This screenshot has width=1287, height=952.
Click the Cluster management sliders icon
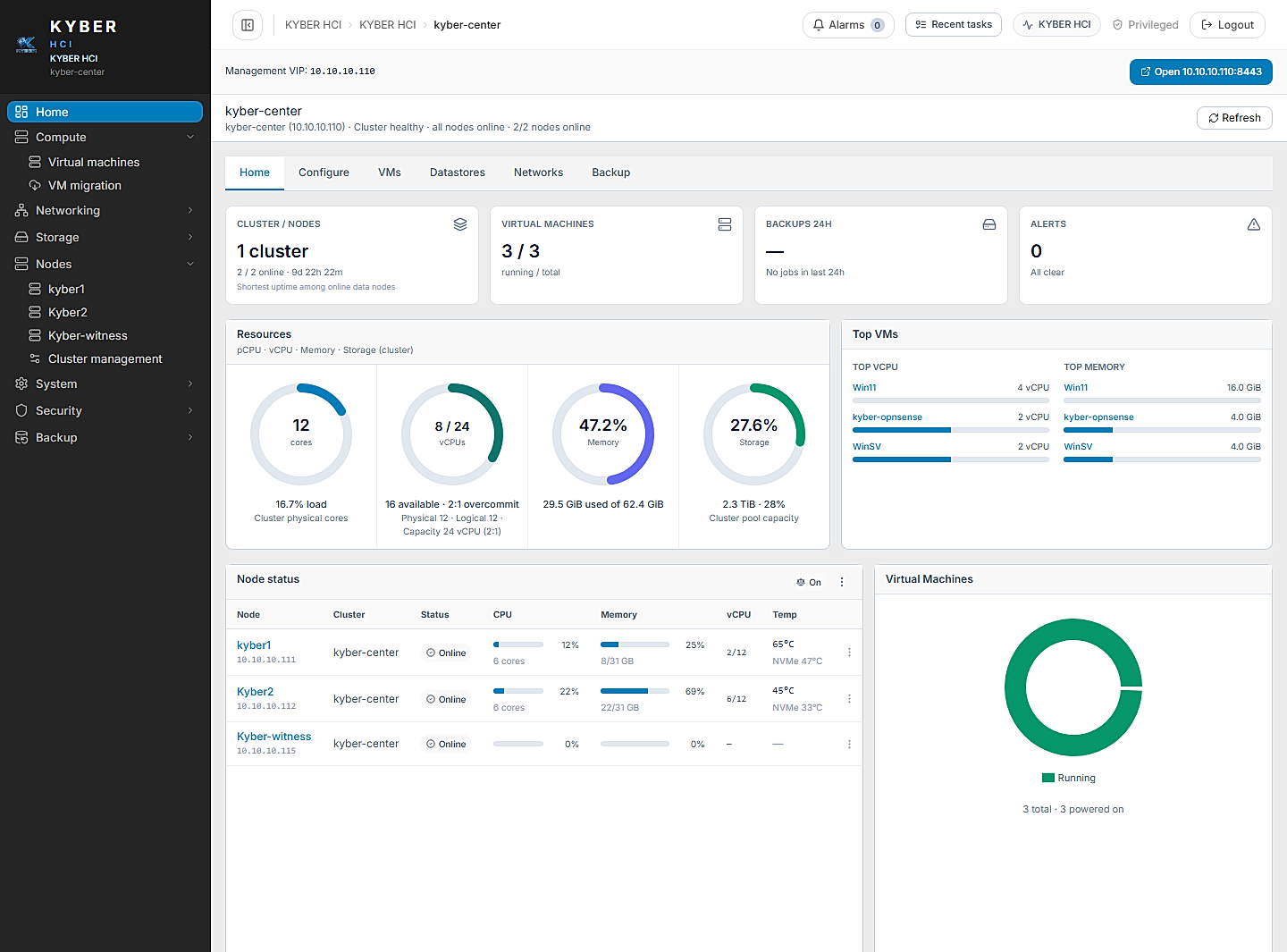(35, 358)
